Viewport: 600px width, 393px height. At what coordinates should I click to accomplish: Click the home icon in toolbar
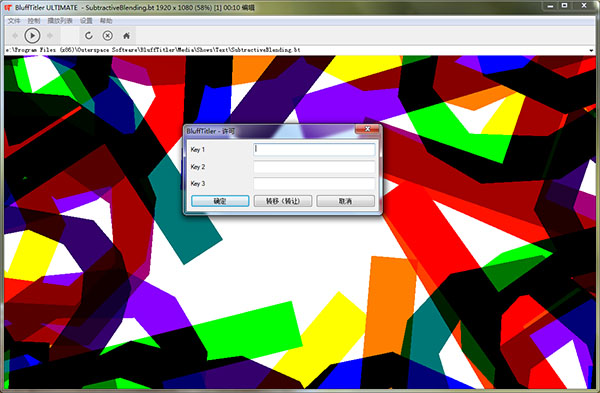tap(126, 36)
